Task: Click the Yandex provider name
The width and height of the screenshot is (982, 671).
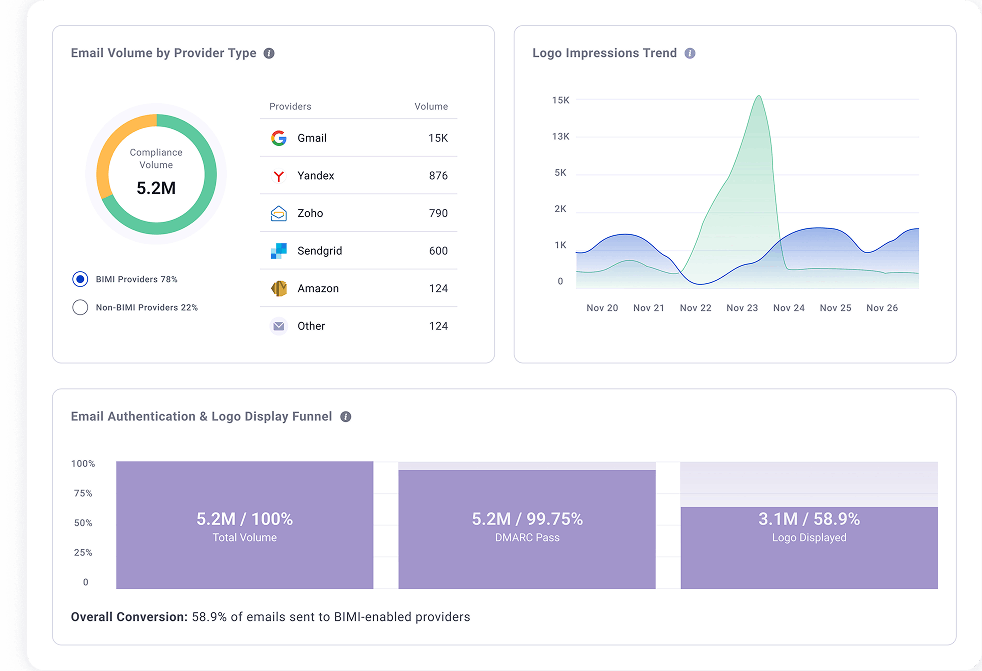Action: pyautogui.click(x=316, y=175)
